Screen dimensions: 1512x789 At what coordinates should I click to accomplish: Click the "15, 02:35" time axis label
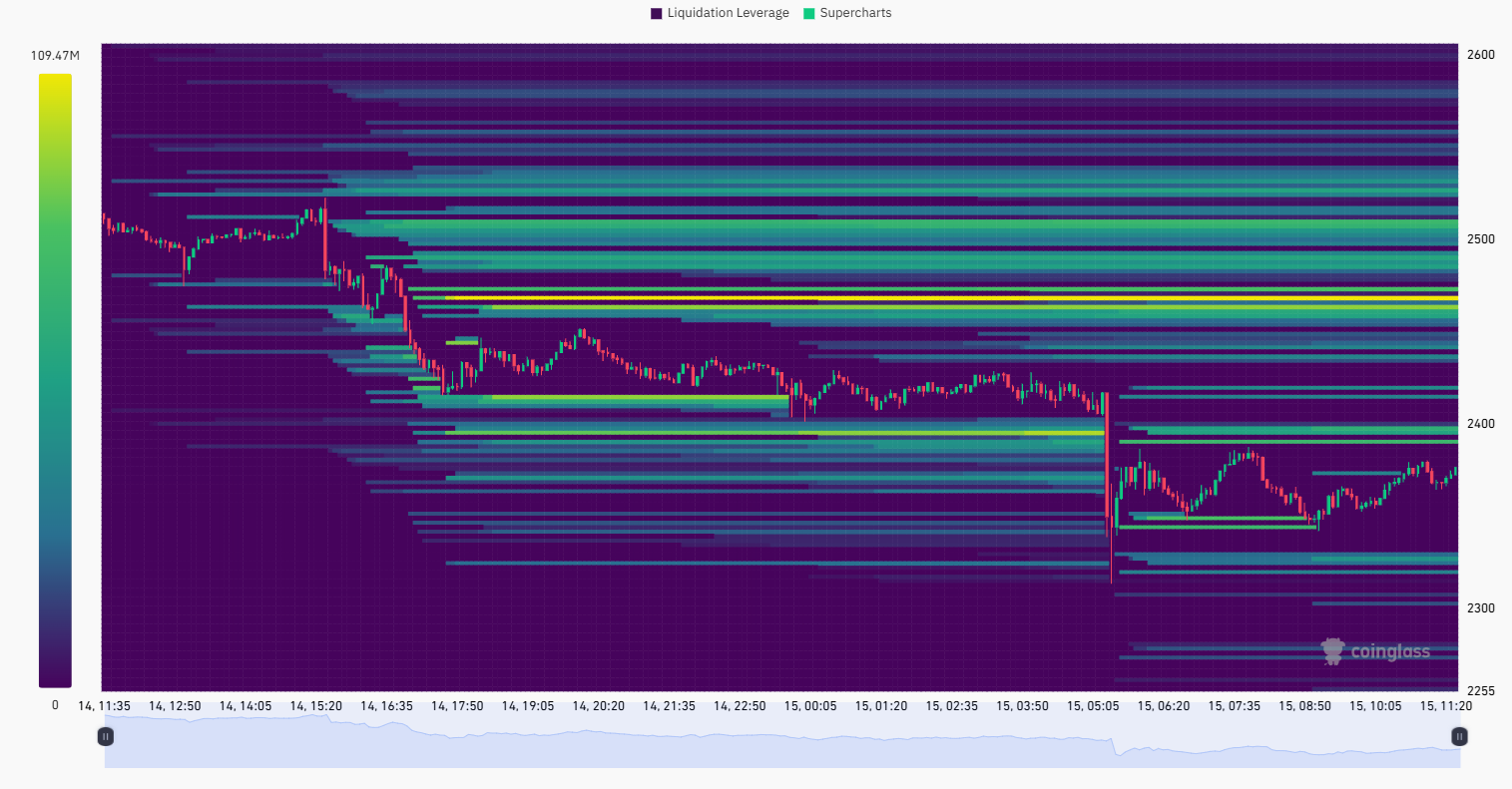pos(952,706)
